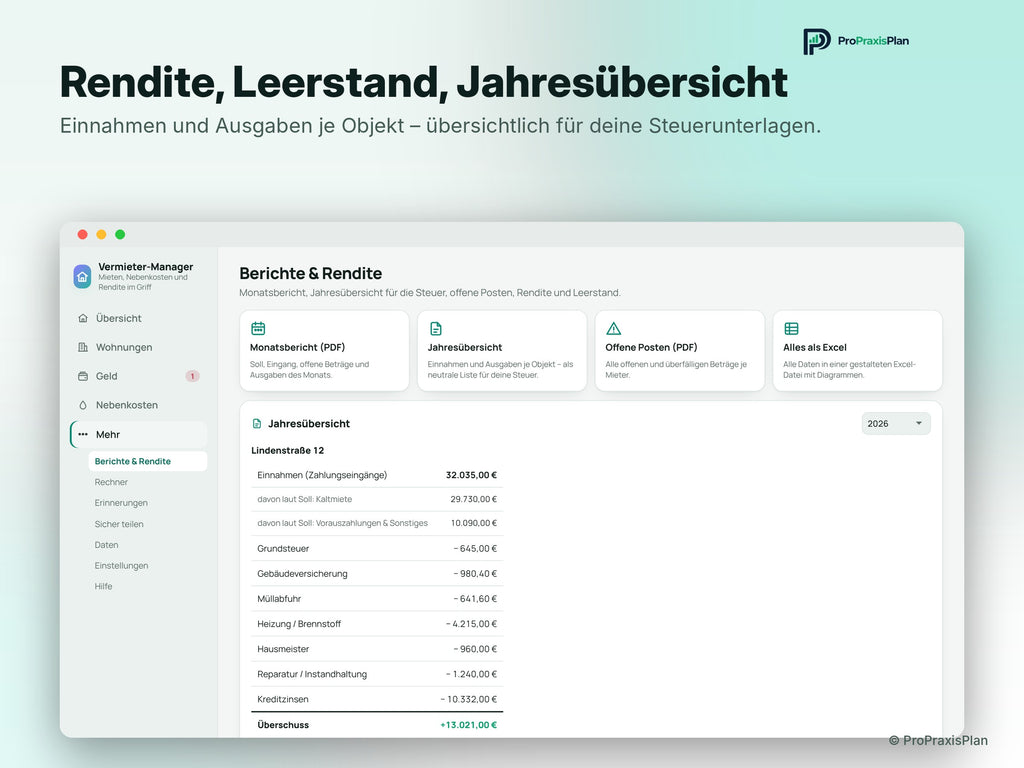
Task: Click the +13.021,00 € surplus value
Action: [468, 725]
